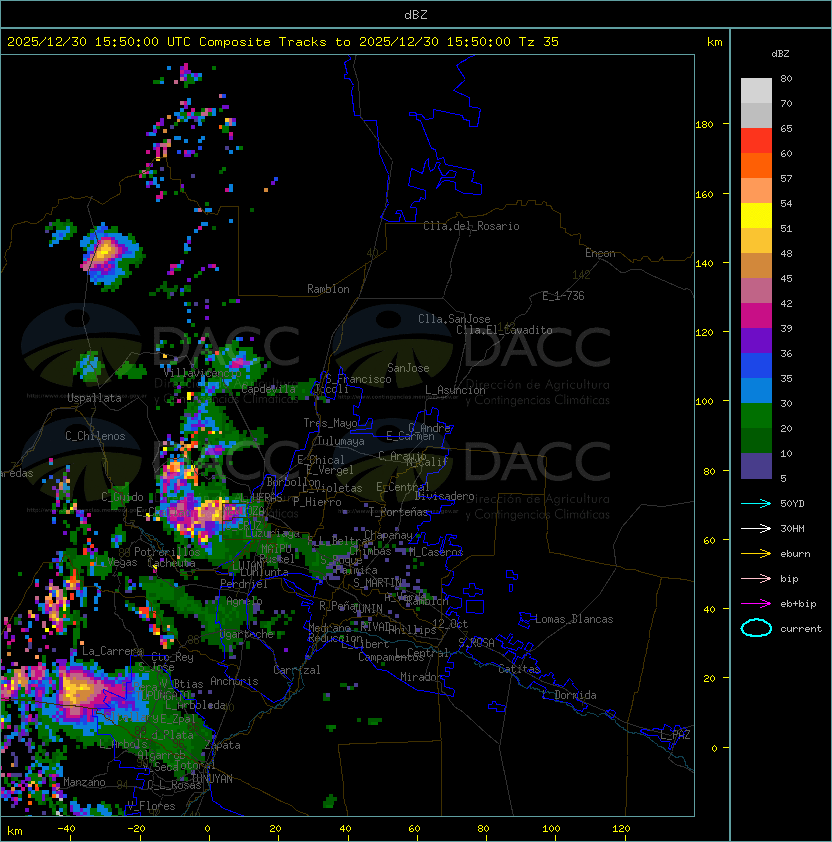Select the green swatch between 30 and 20
The image size is (832, 842).
click(x=756, y=416)
